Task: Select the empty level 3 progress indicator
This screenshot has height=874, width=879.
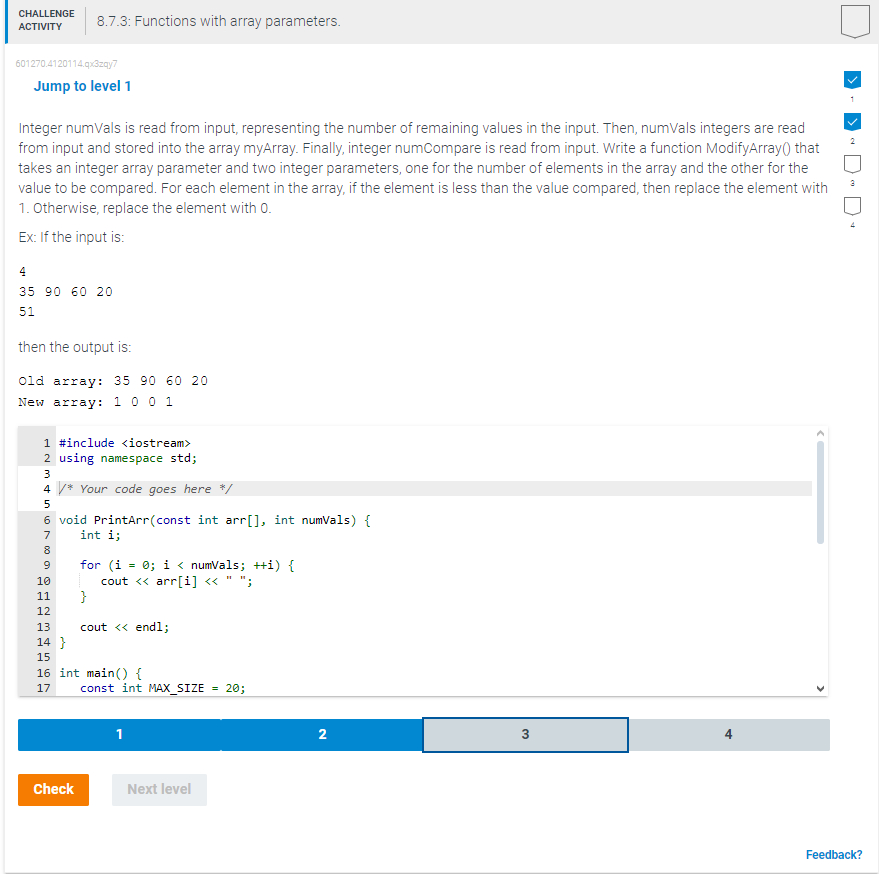Action: click(x=852, y=164)
